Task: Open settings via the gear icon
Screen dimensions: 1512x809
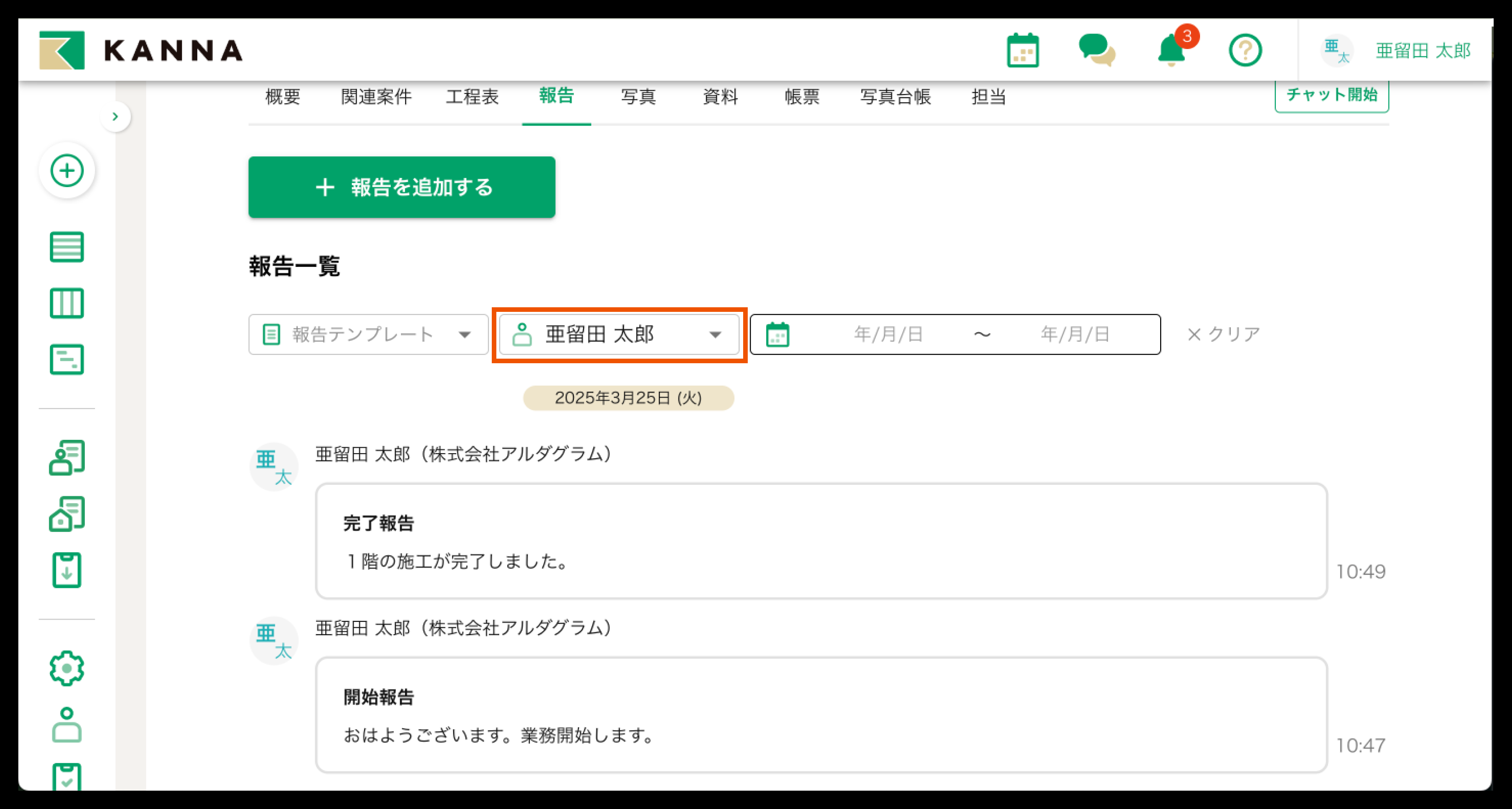Action: (x=67, y=667)
